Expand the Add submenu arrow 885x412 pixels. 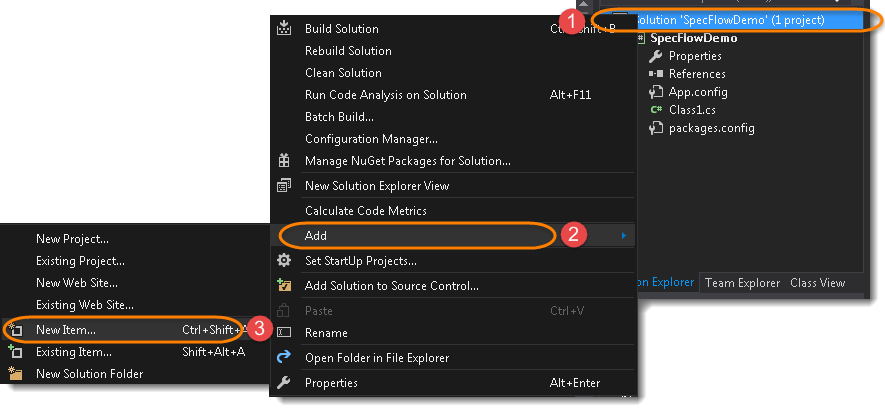click(624, 235)
